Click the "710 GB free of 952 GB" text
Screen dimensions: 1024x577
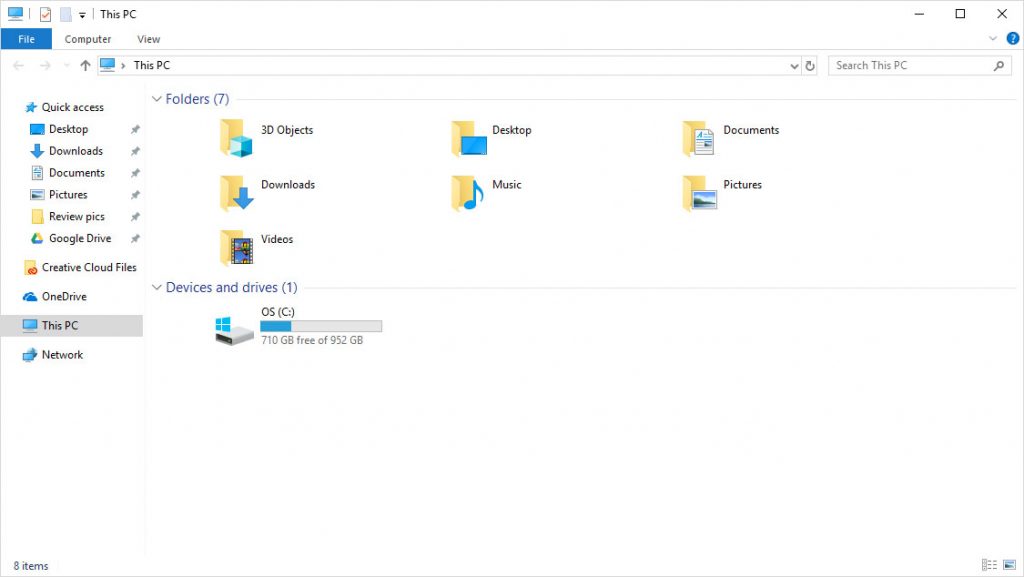click(312, 340)
